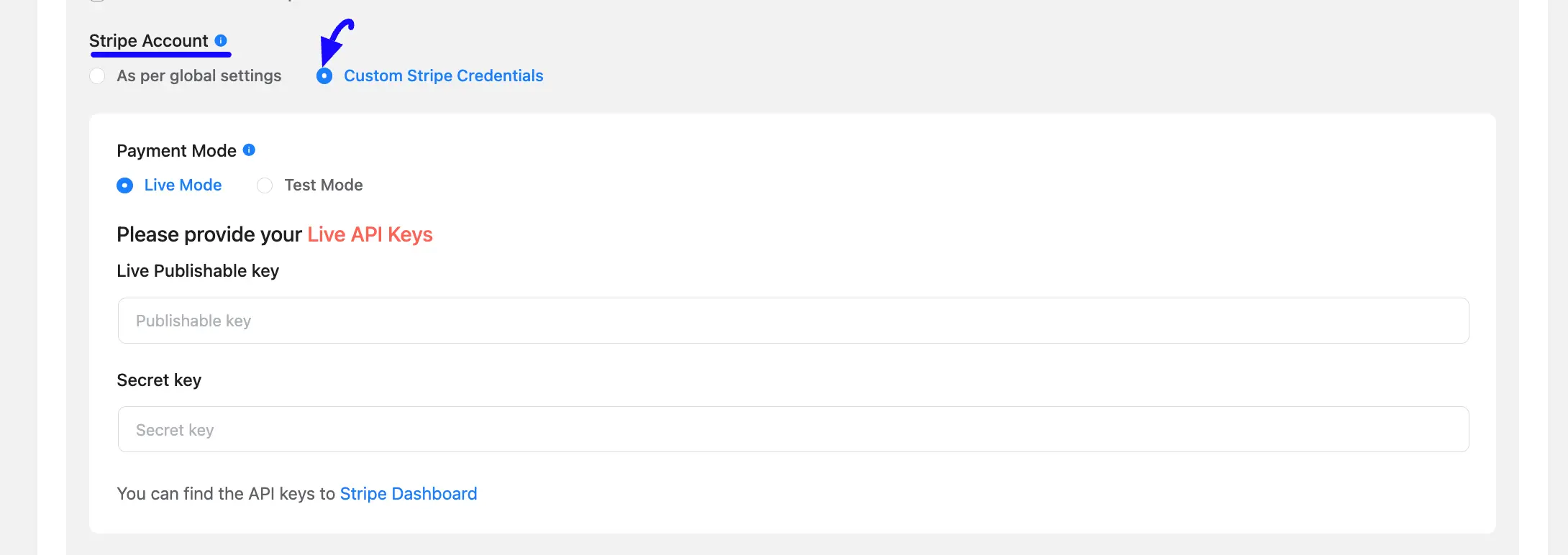The image size is (1568, 555).
Task: Select the Custom Stripe Credentials radio button
Action: pyautogui.click(x=324, y=75)
